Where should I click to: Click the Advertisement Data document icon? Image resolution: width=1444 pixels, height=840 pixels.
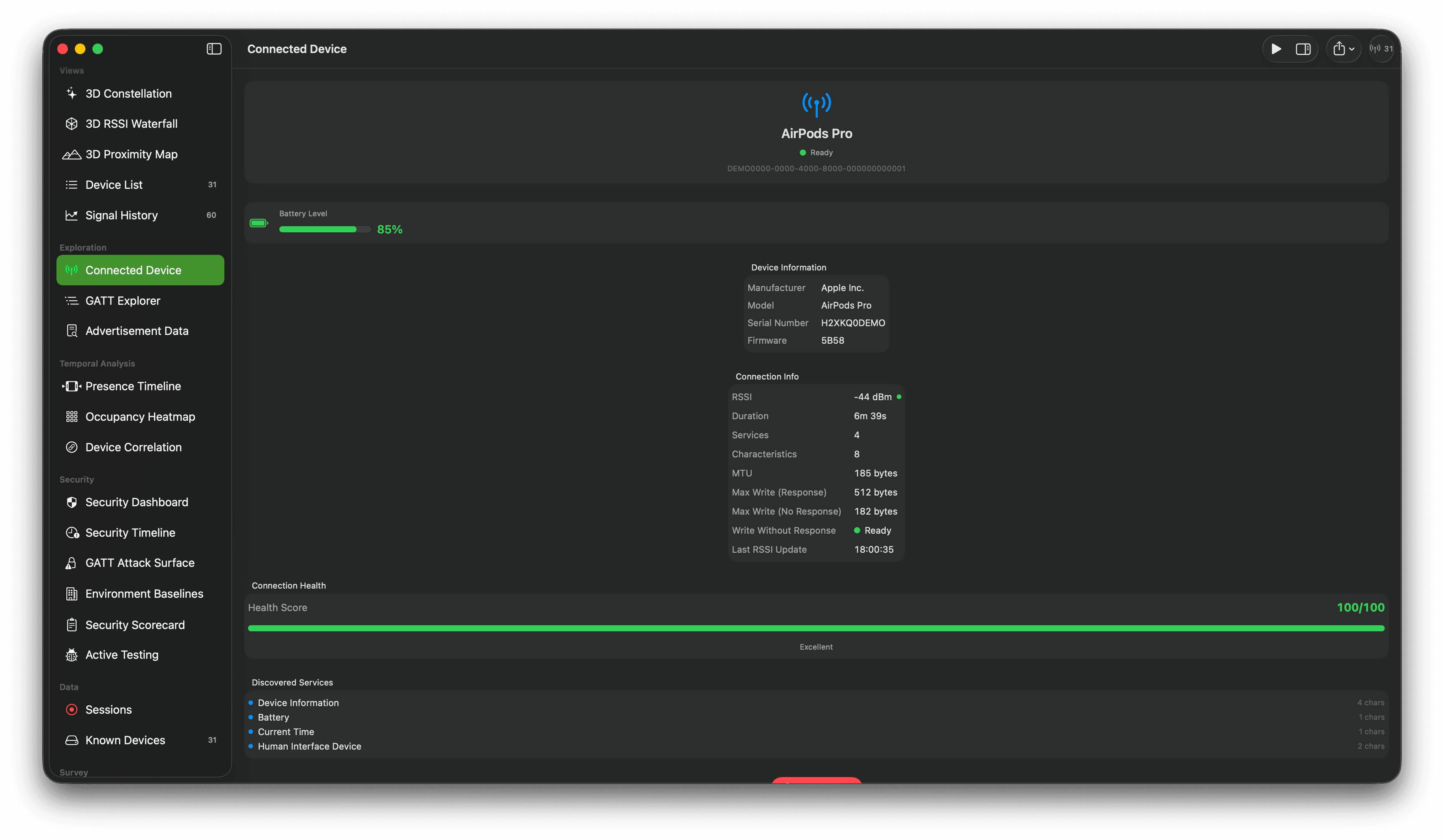pos(72,331)
